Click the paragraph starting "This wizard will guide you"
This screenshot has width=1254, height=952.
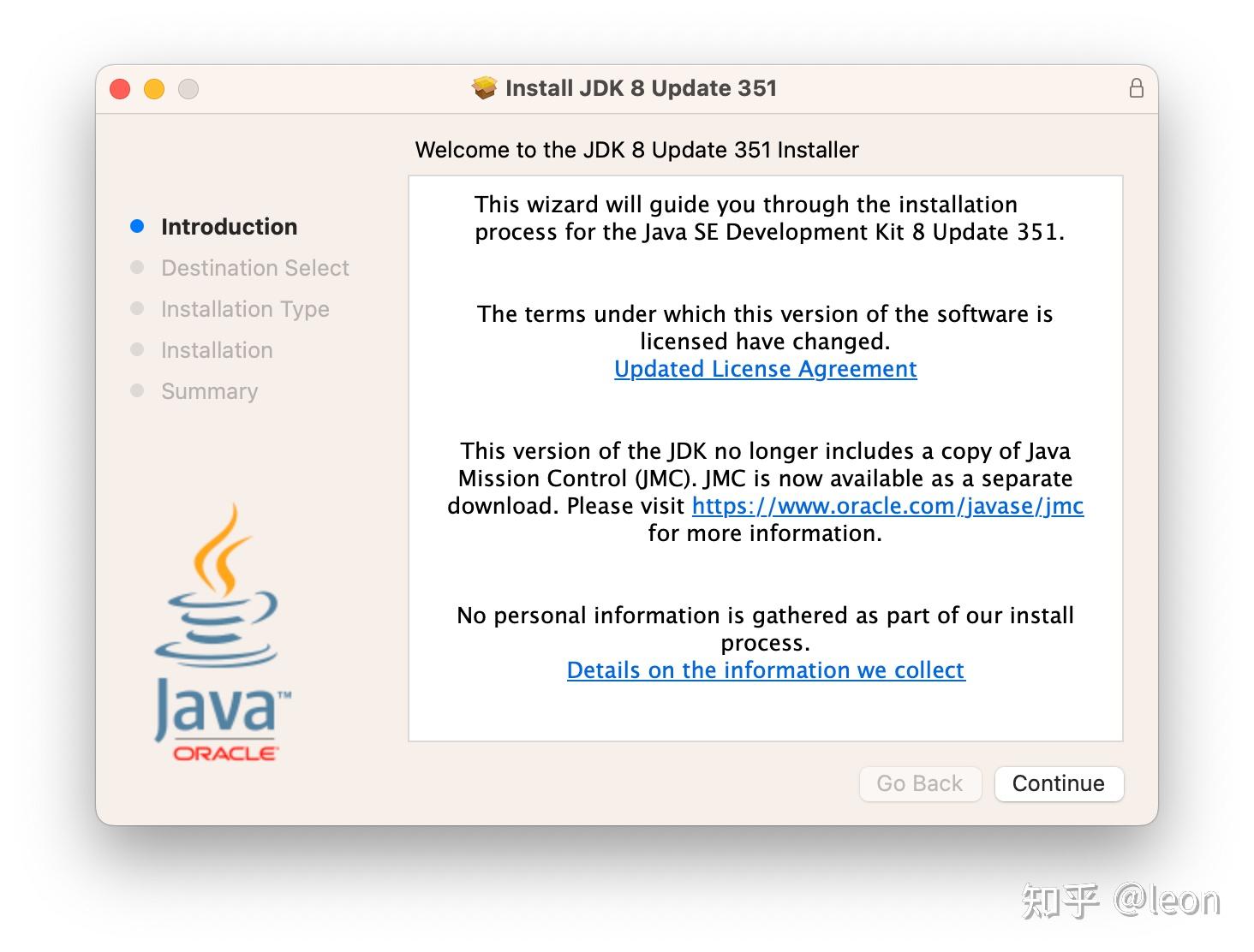pos(769,218)
